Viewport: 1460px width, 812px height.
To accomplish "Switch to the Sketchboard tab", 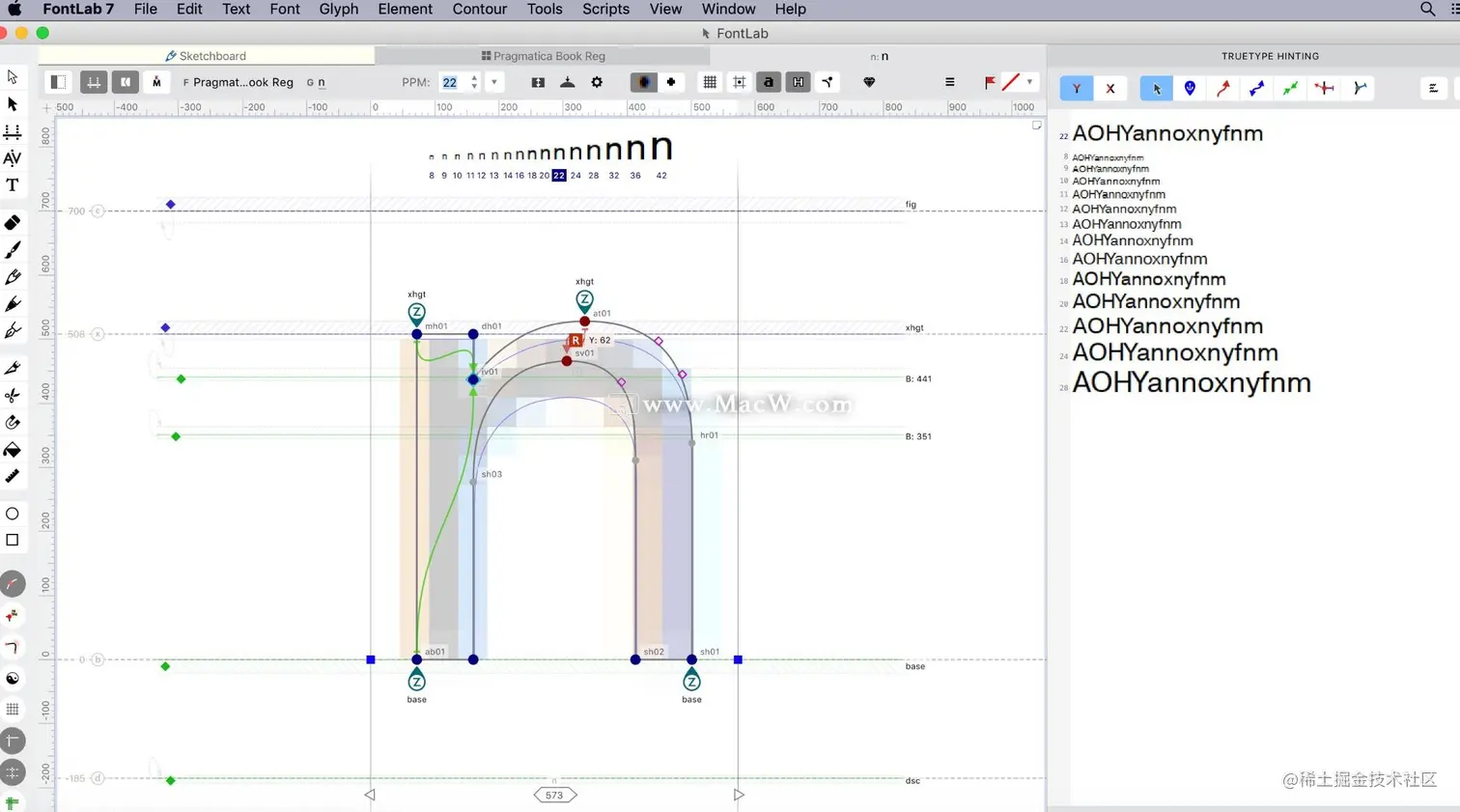I will pyautogui.click(x=206, y=56).
